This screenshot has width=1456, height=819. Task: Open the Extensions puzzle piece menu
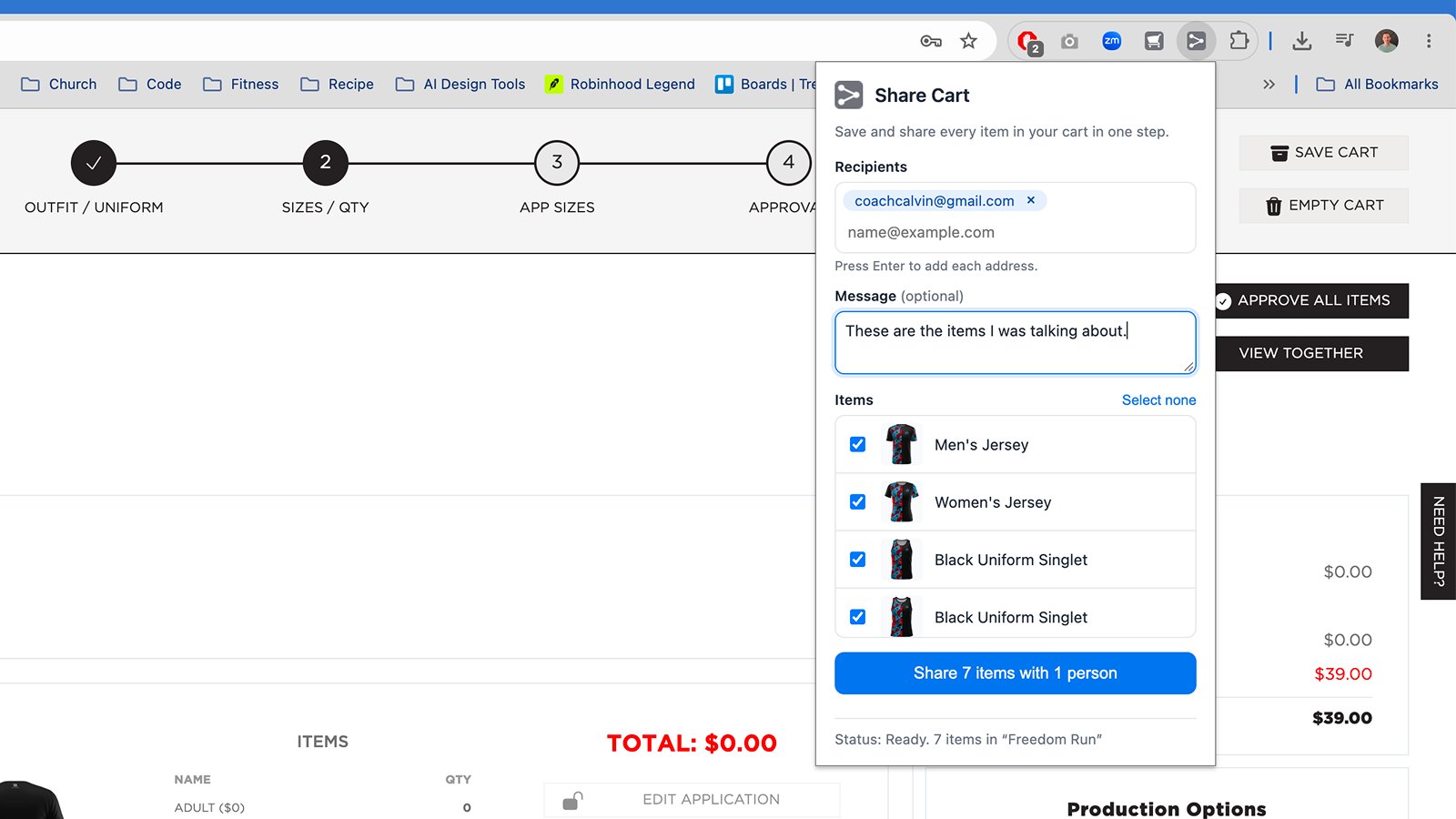(x=1239, y=41)
